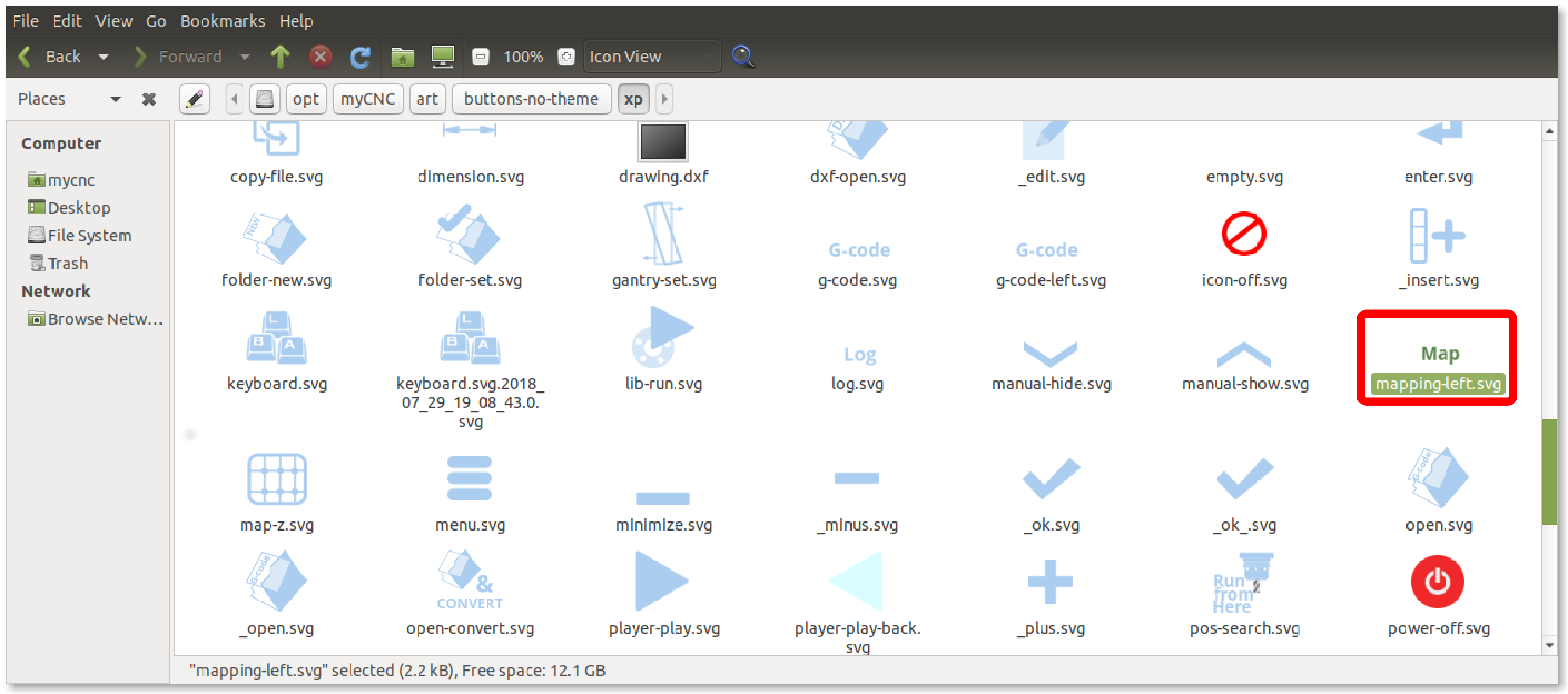Screen dimensions: 1568x694
Task: Open File System in sidebar
Action: (89, 235)
